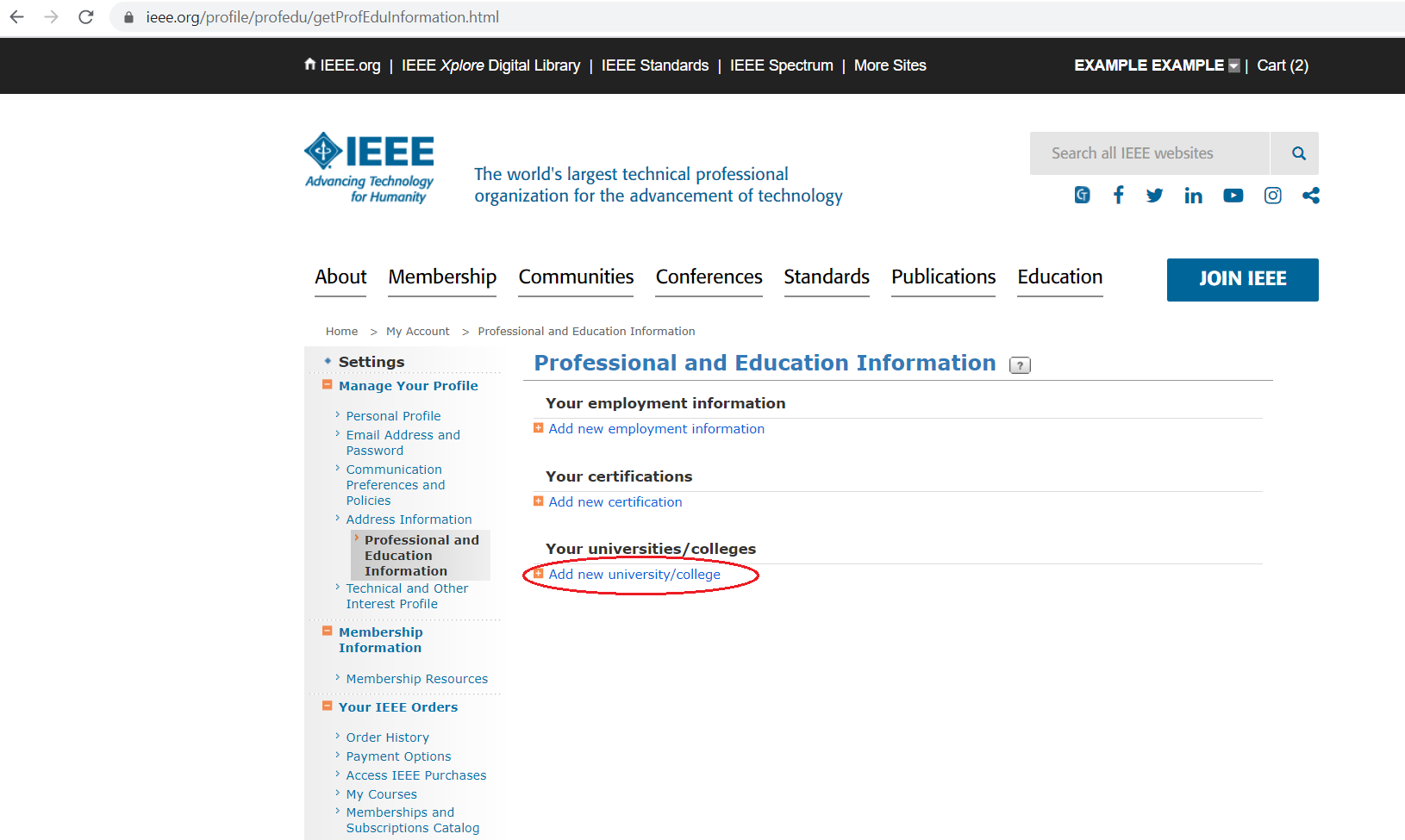
Task: Click the search magnifier button
Action: (x=1298, y=153)
